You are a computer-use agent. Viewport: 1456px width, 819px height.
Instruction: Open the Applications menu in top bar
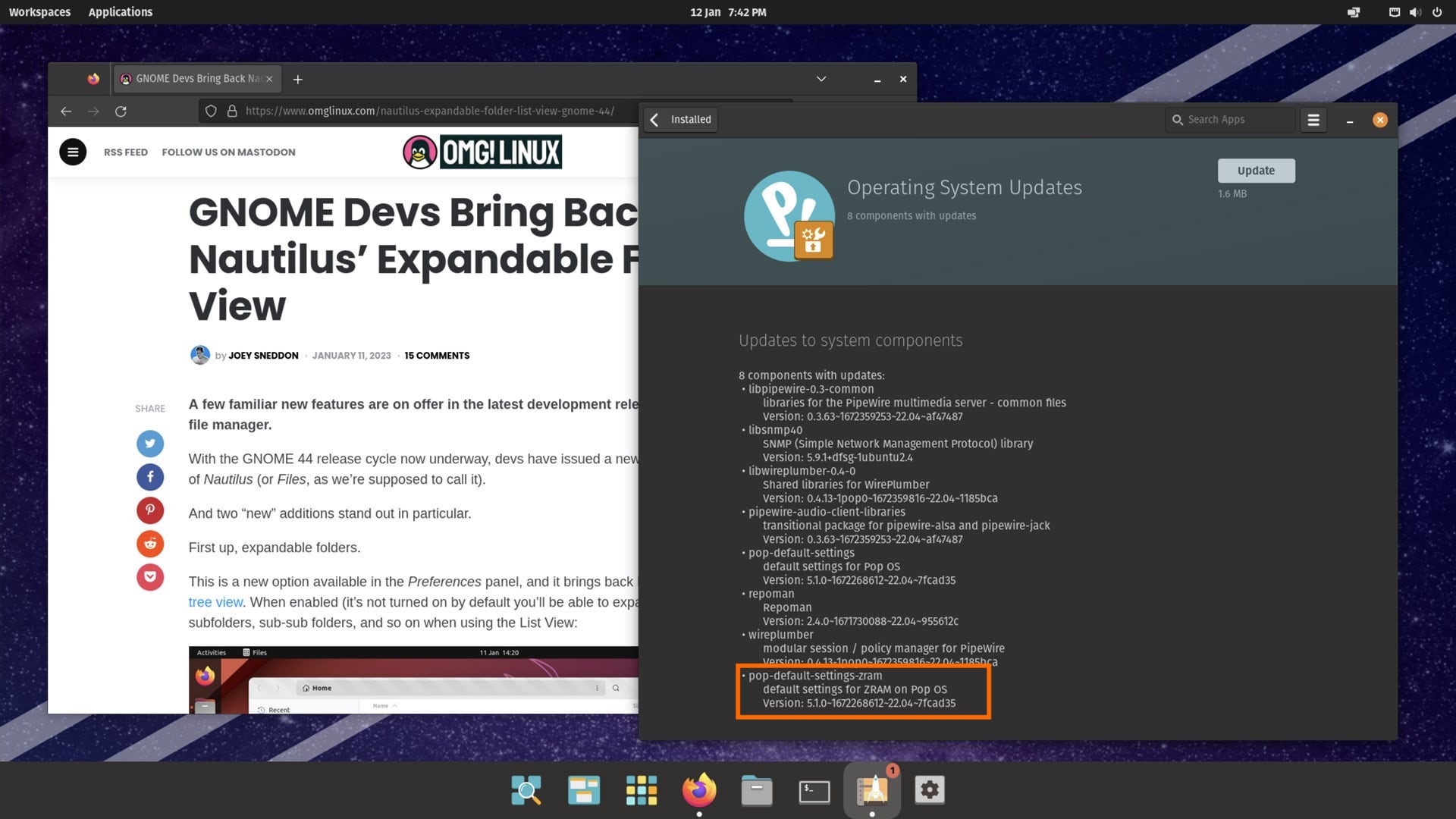tap(121, 12)
